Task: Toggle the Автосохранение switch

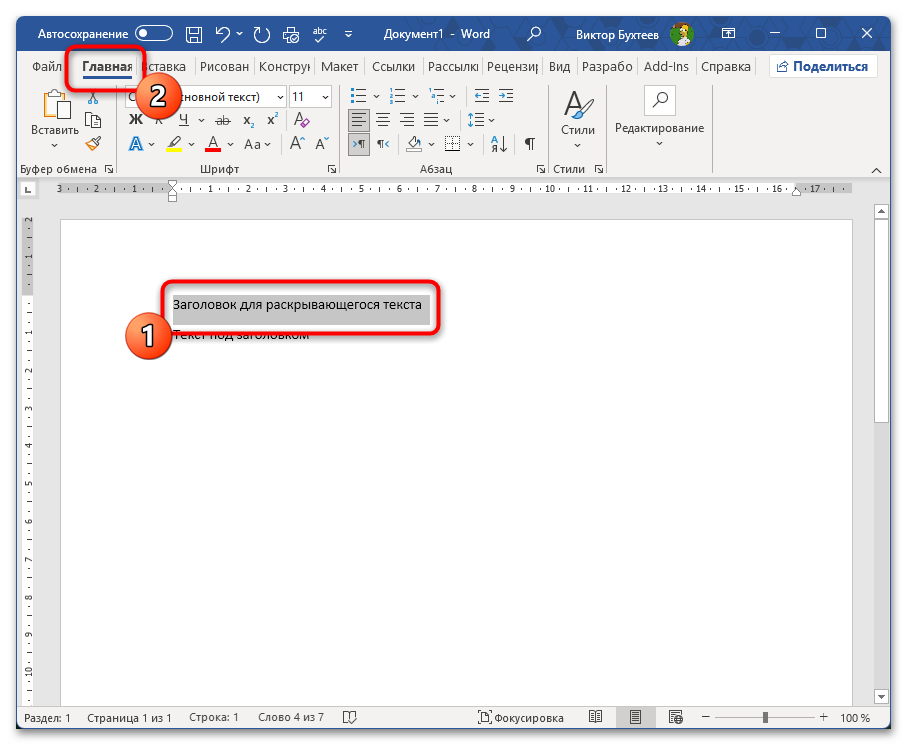Action: point(153,34)
